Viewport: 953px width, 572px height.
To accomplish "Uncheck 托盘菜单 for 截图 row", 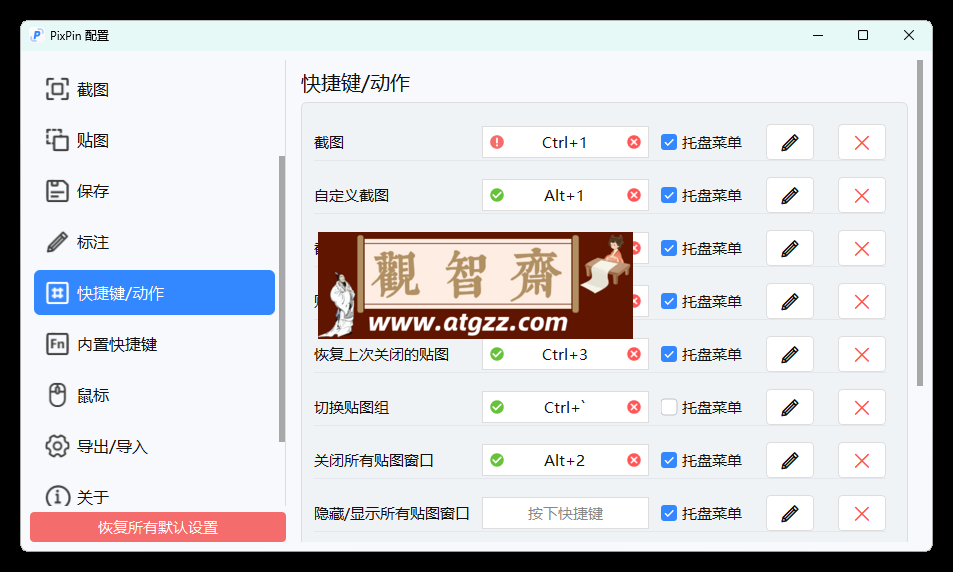I will point(669,142).
